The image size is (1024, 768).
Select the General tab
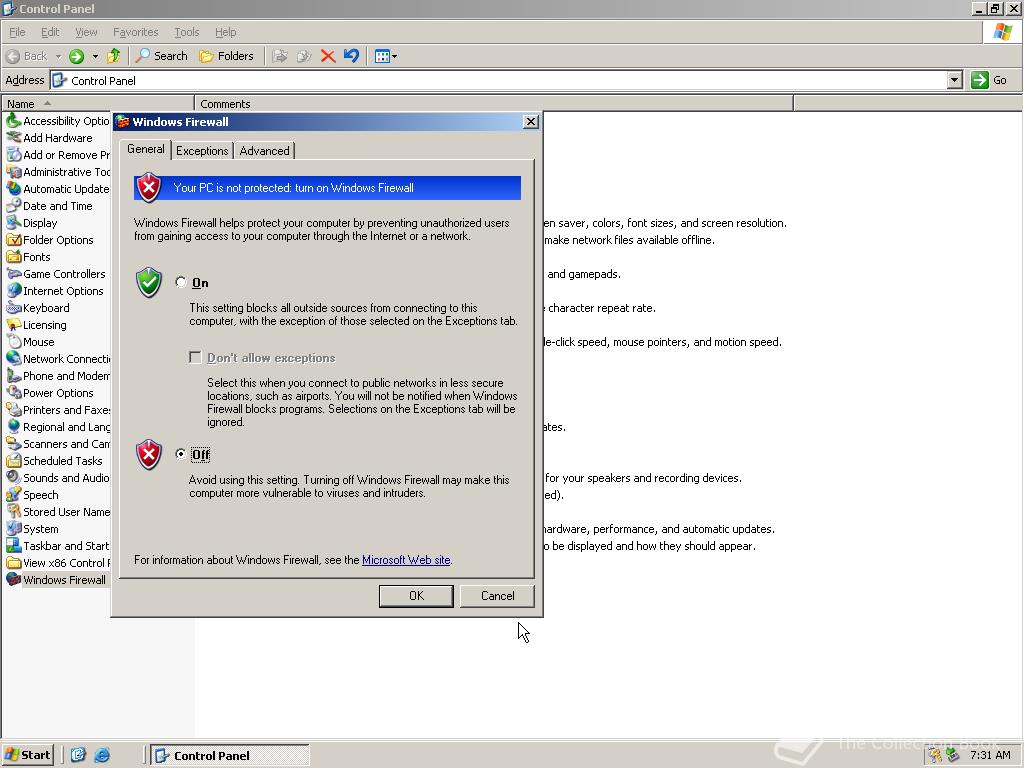[x=146, y=149]
